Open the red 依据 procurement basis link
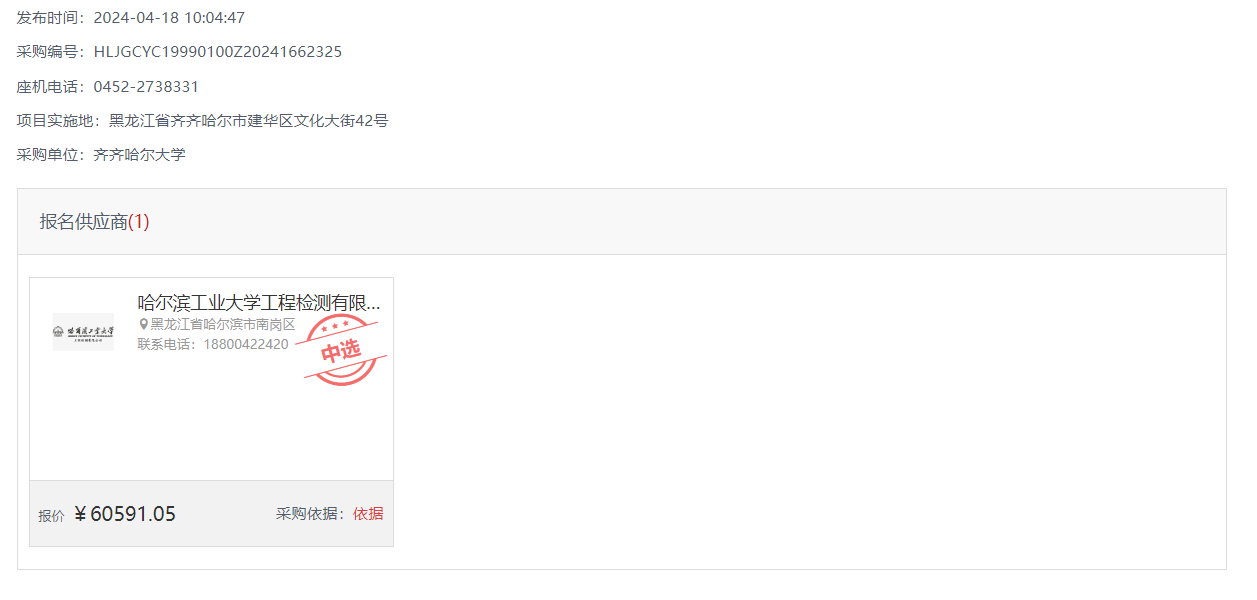The image size is (1257, 600). coord(368,514)
